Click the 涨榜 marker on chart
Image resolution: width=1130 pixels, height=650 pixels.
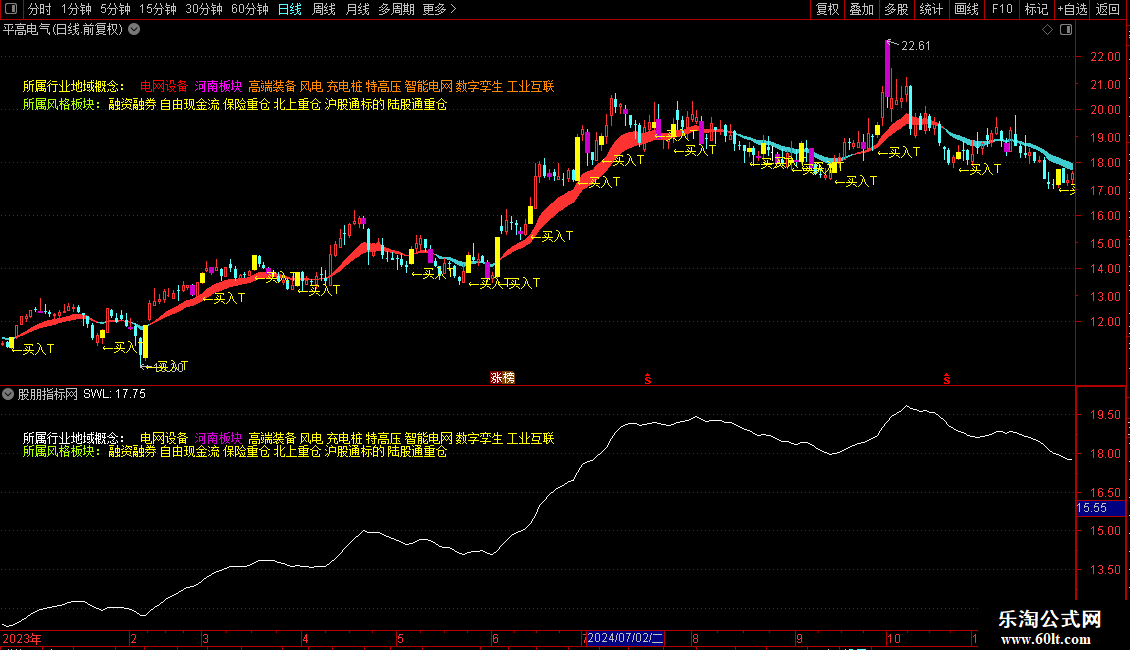point(502,378)
